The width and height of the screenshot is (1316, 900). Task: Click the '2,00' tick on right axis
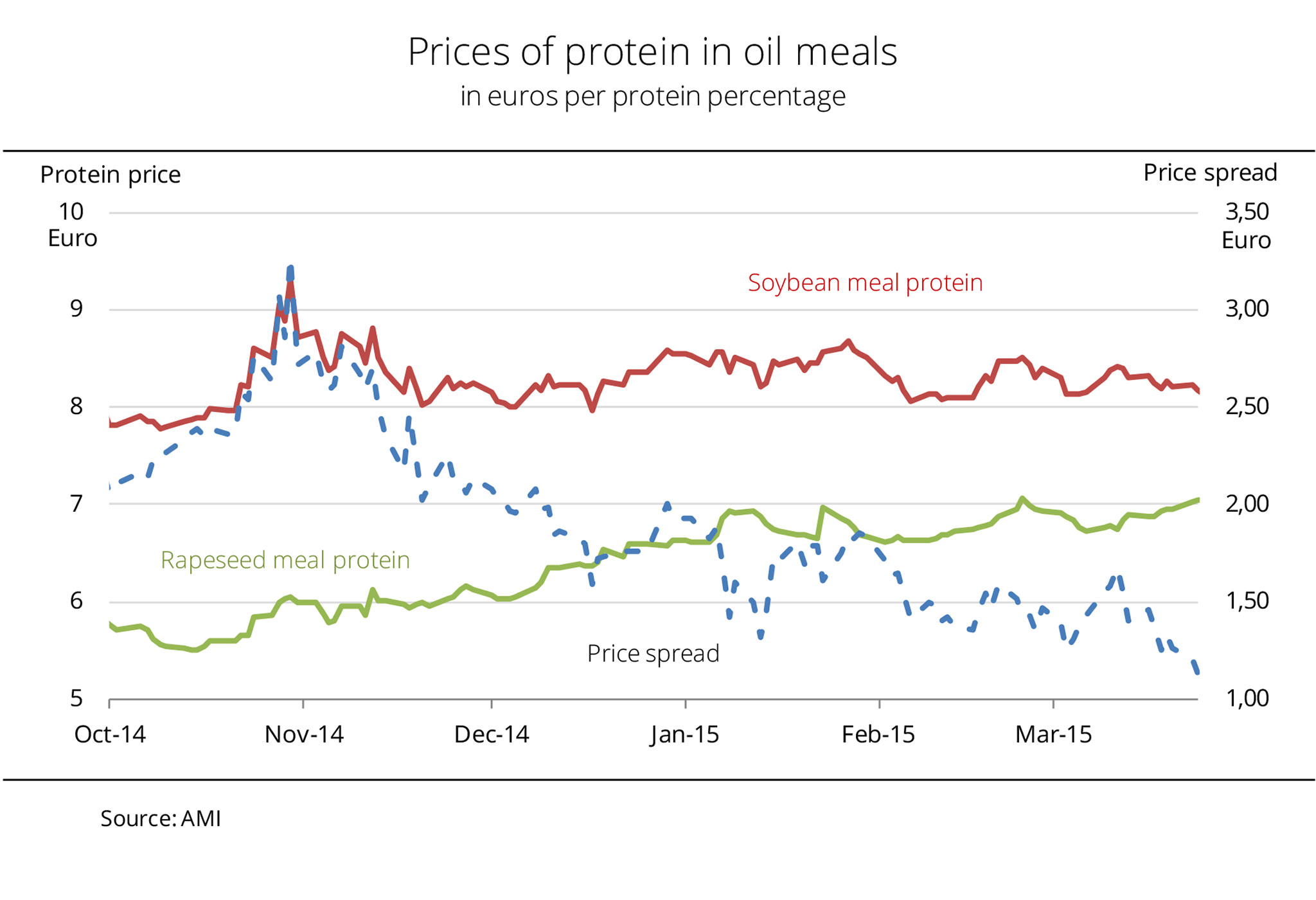(1247, 503)
